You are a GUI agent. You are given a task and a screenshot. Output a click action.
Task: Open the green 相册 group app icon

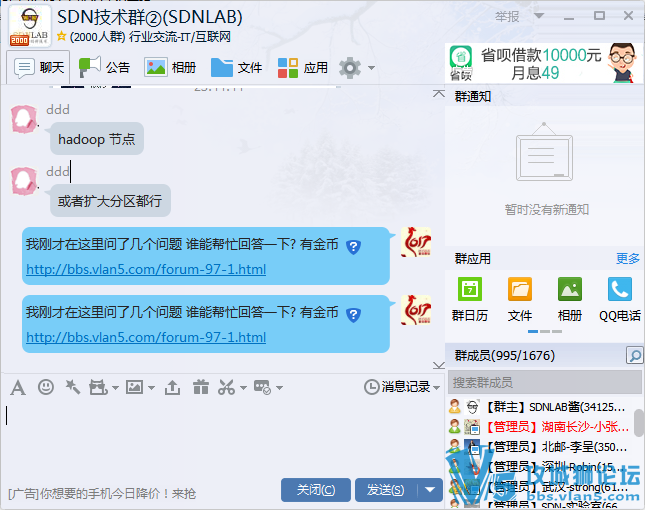coord(570,290)
